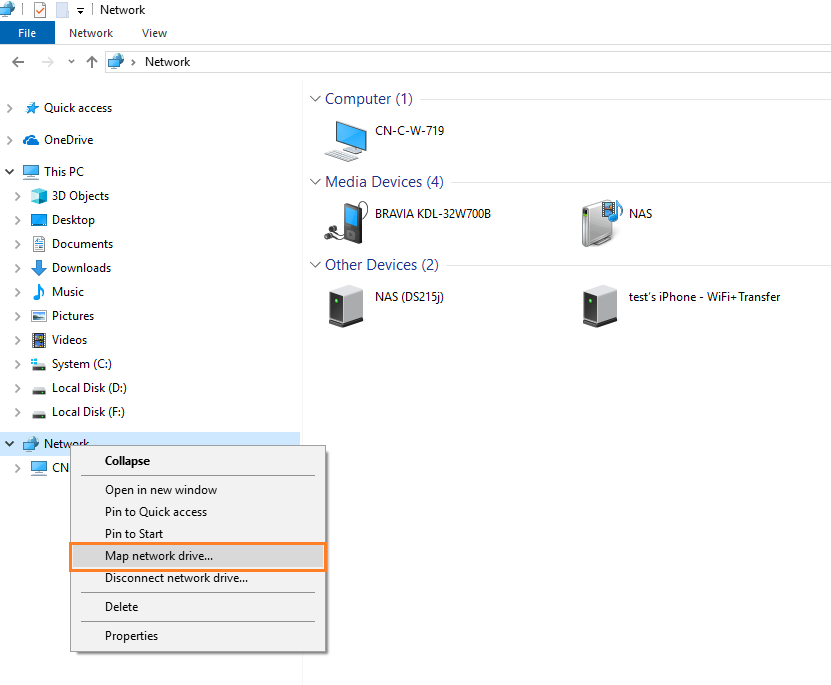831x685 pixels.
Task: Expand the CN computer node under Network
Action: click(17, 468)
